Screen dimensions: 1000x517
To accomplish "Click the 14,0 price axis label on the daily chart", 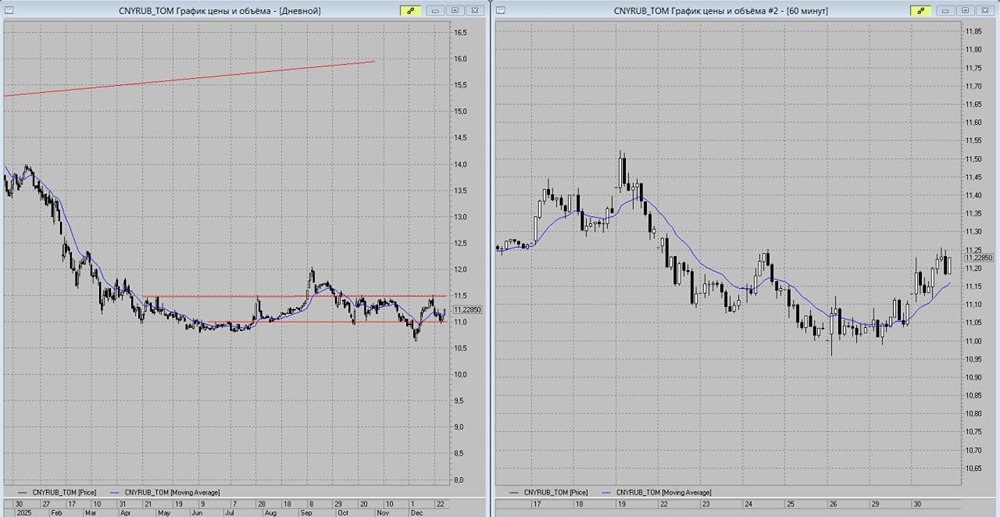I will click(462, 164).
